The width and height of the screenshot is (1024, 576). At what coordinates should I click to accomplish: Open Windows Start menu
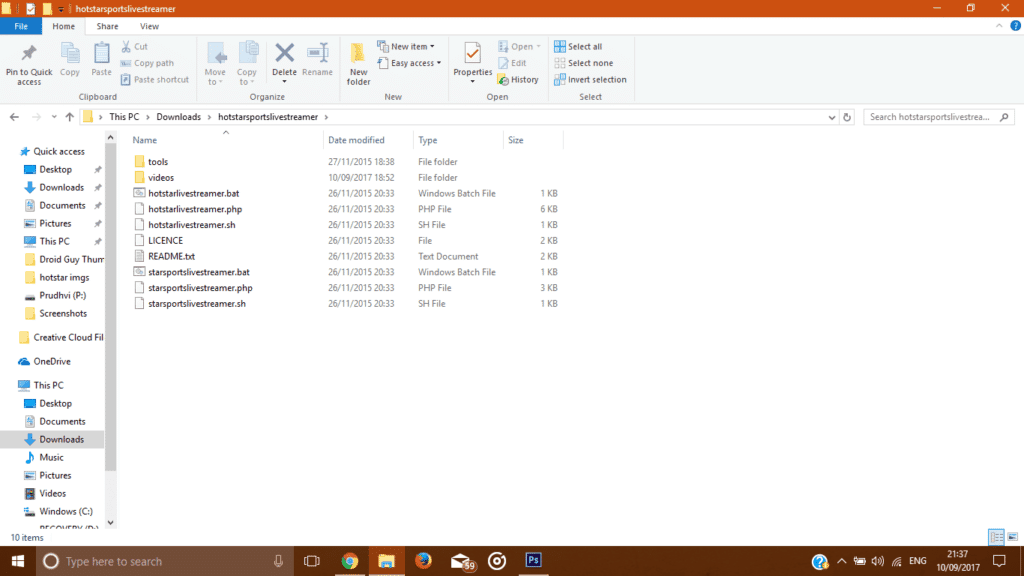click(x=18, y=561)
